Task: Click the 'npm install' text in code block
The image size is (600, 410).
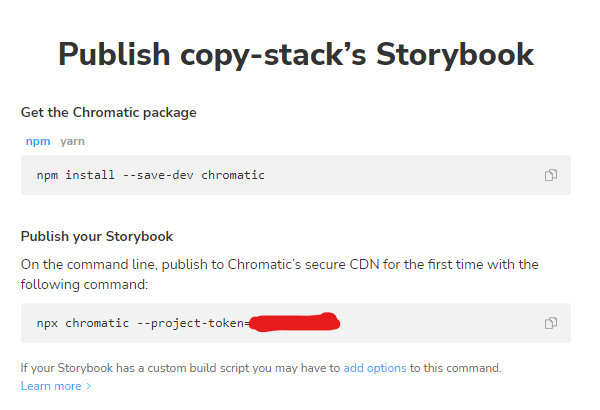Action: (x=73, y=175)
